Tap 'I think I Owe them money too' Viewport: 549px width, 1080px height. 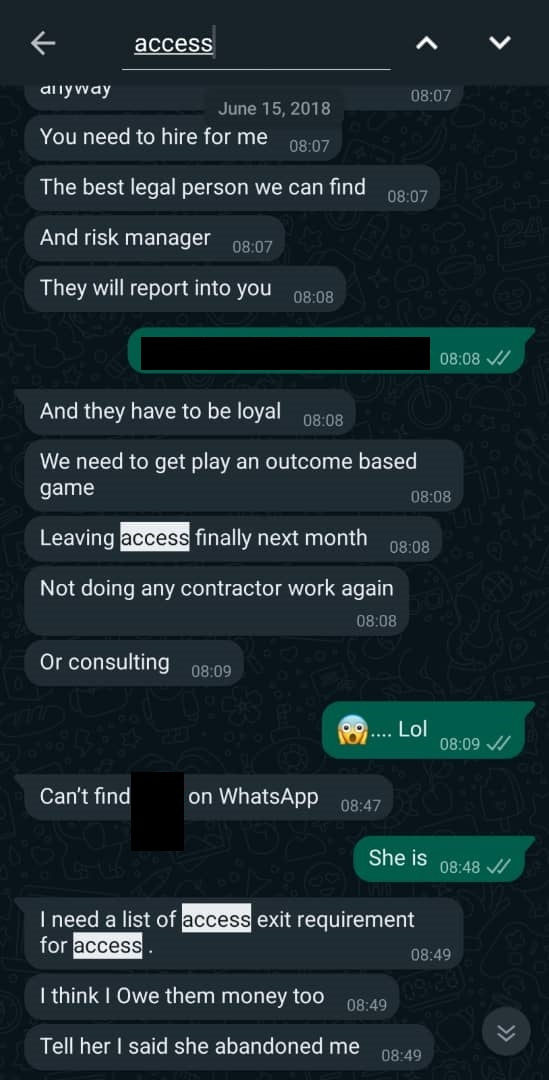[211, 997]
